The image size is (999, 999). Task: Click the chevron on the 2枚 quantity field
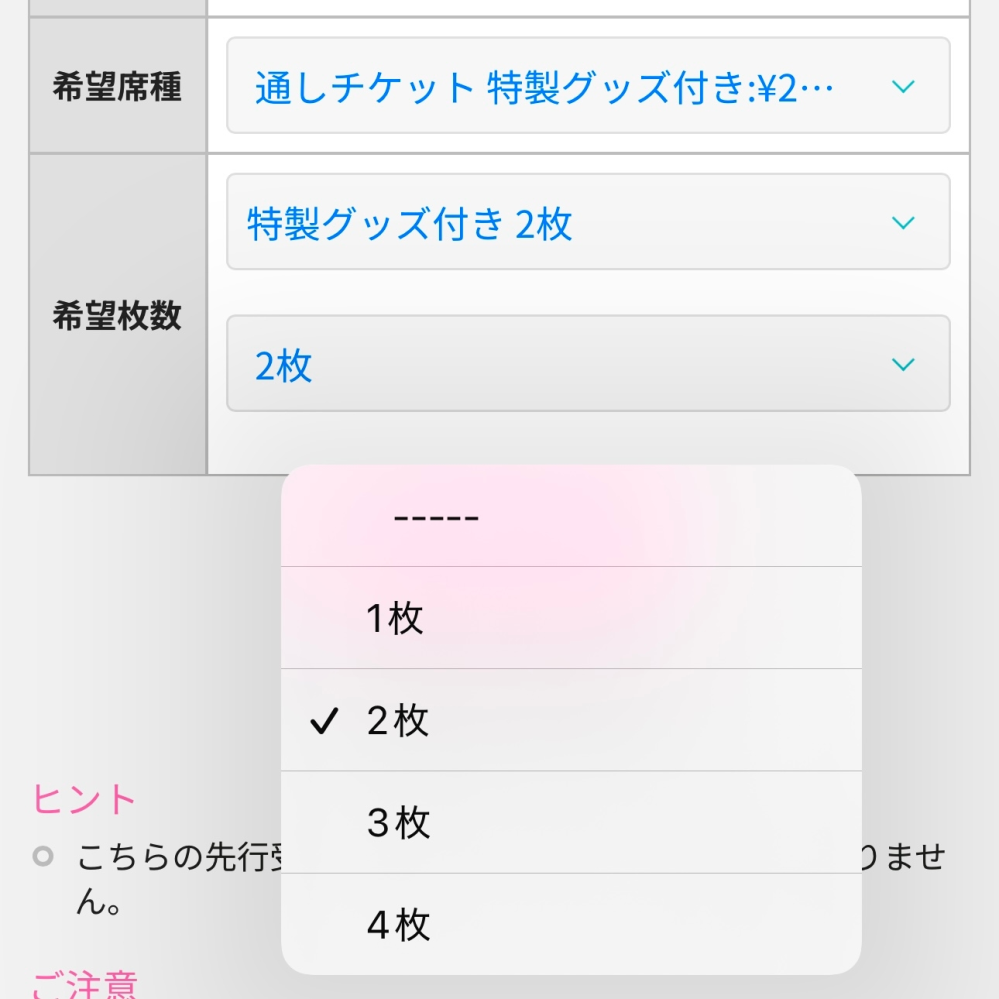[901, 364]
